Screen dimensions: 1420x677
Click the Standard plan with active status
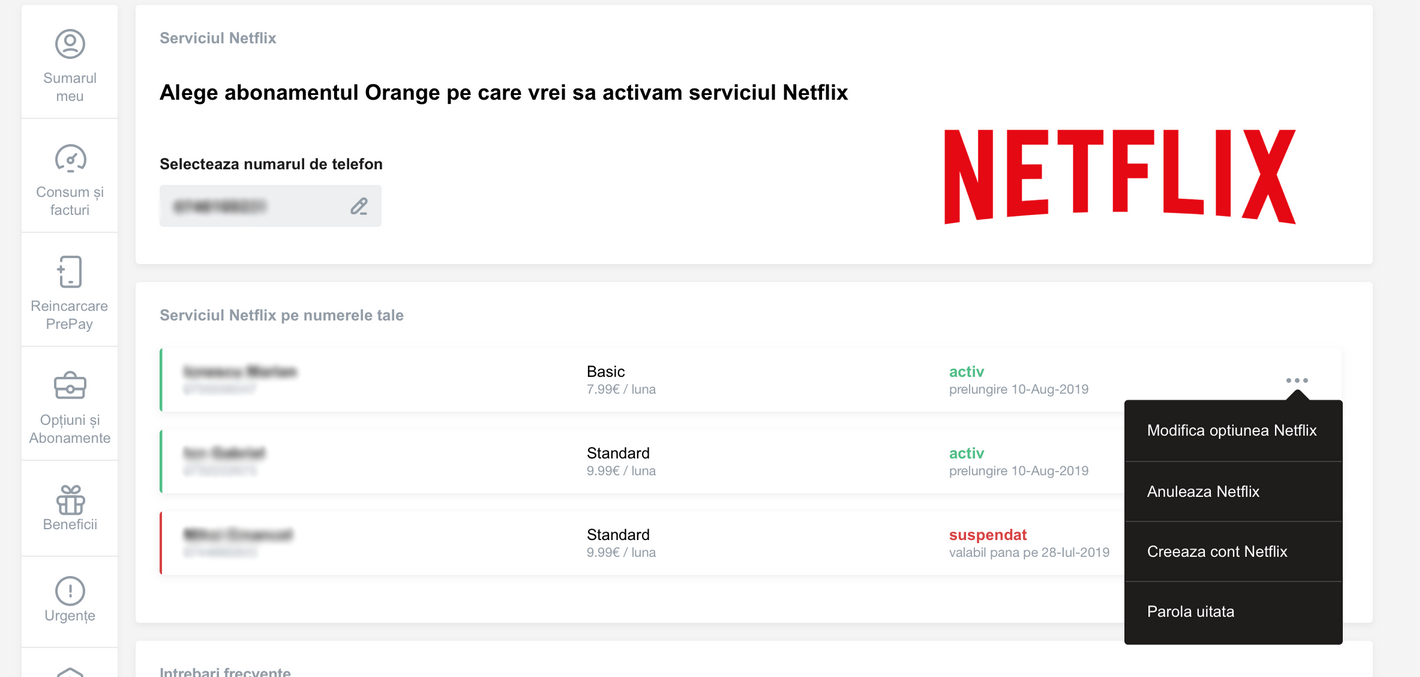[751, 462]
